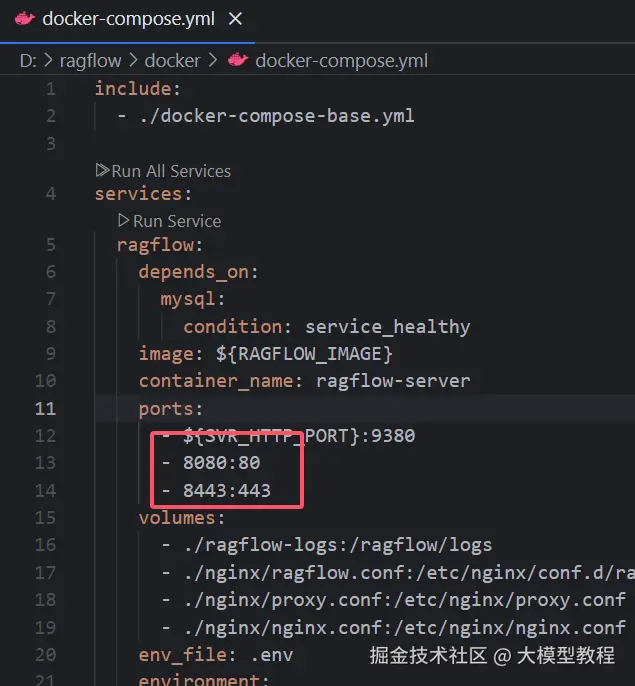The image size is (635, 686).
Task: Open the docker breadcrumb folder
Action: (x=172, y=61)
